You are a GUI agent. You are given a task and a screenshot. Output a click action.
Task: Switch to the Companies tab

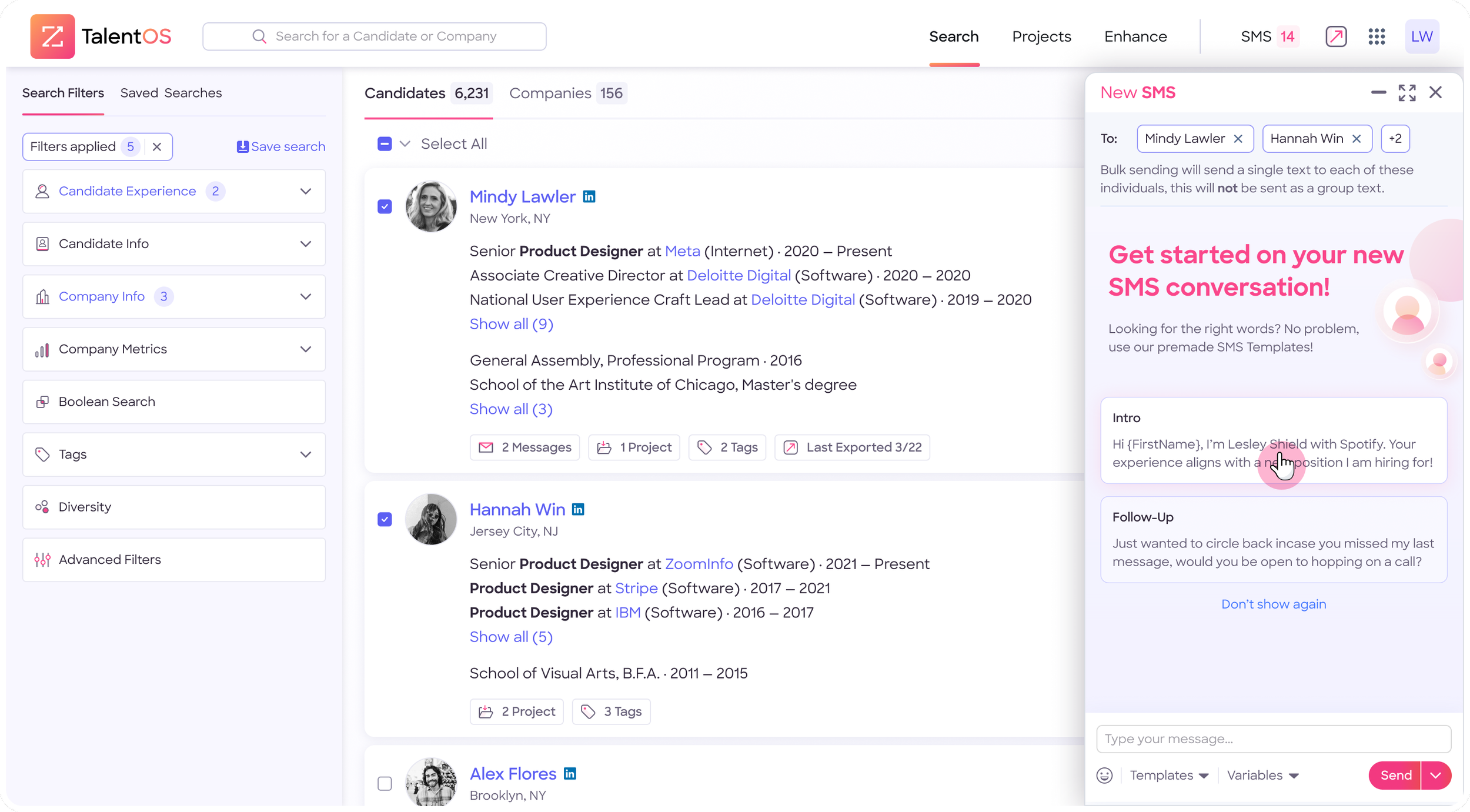pyautogui.click(x=567, y=93)
